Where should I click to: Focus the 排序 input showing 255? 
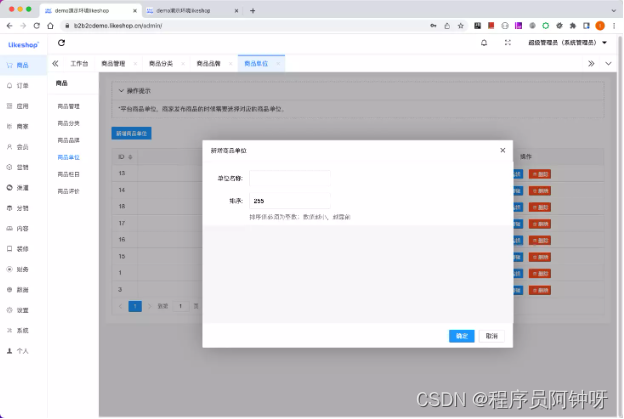coord(290,201)
